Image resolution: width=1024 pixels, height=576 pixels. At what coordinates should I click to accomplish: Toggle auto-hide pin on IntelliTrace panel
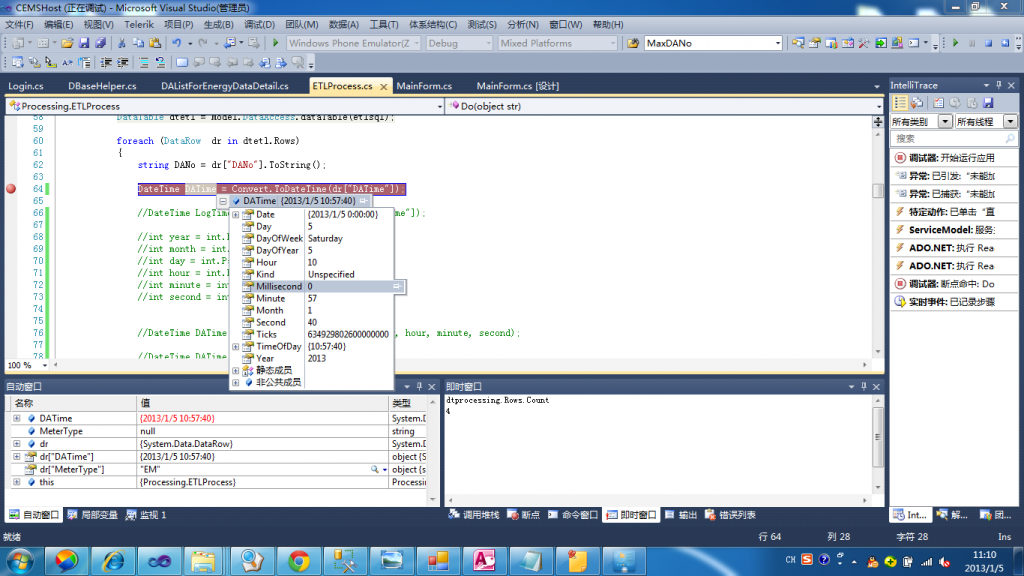coord(1001,86)
